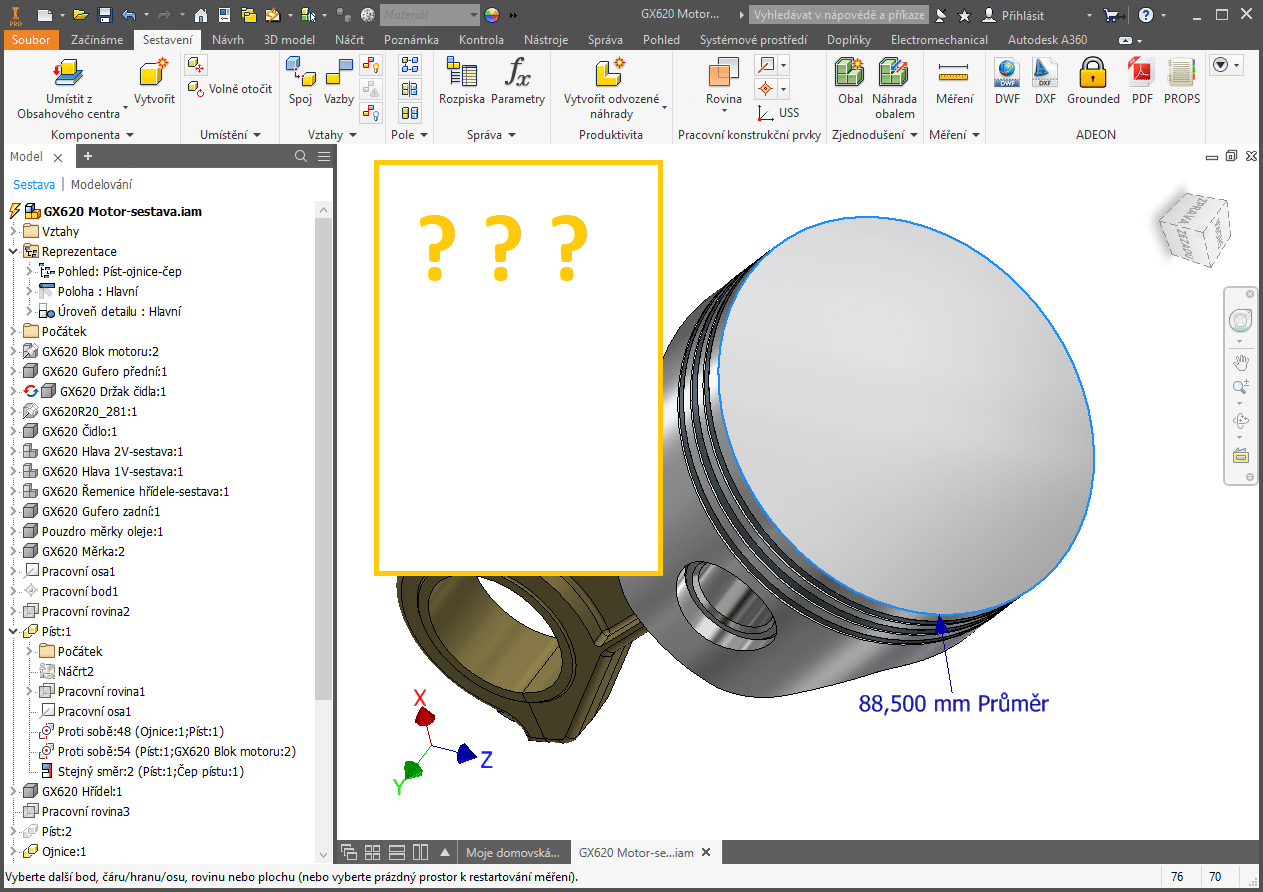Collapse the Reprezentace tree node

(12, 252)
